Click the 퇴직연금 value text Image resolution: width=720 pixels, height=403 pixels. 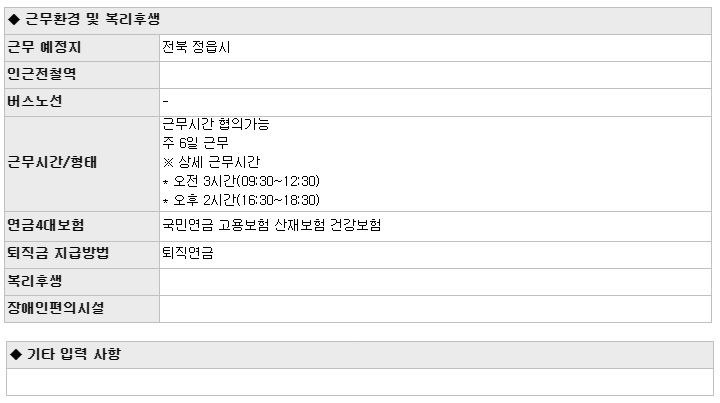188,253
